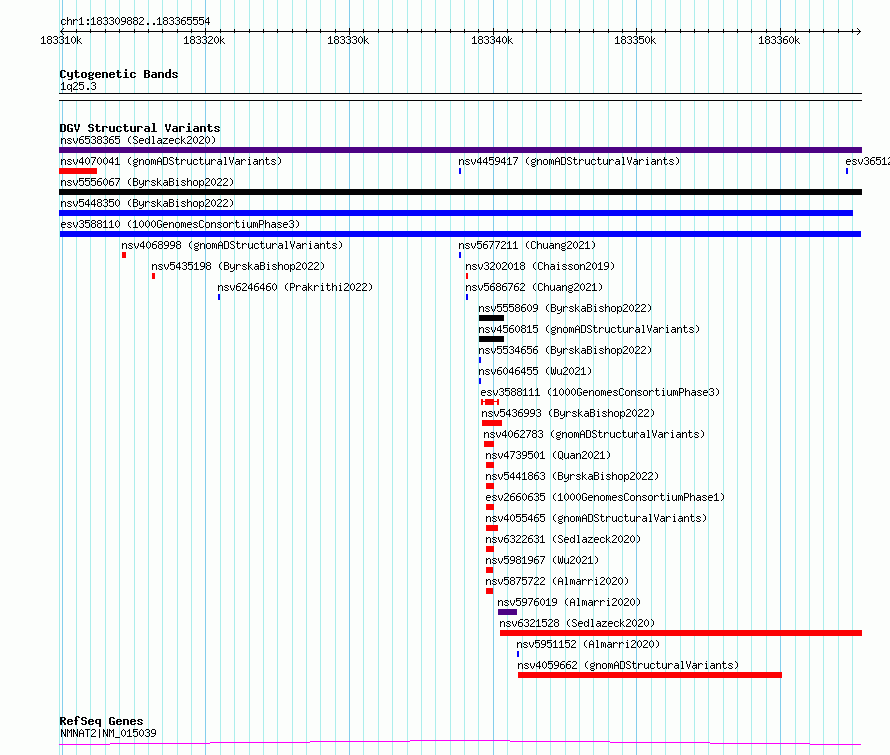890x755 pixels.
Task: Click the red bar under nsv4059662
Action: coord(650,675)
